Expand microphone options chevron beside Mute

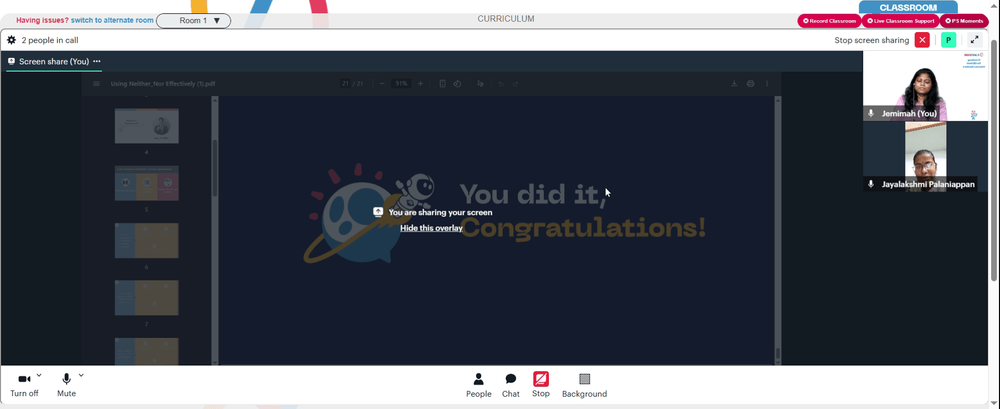pos(81,375)
